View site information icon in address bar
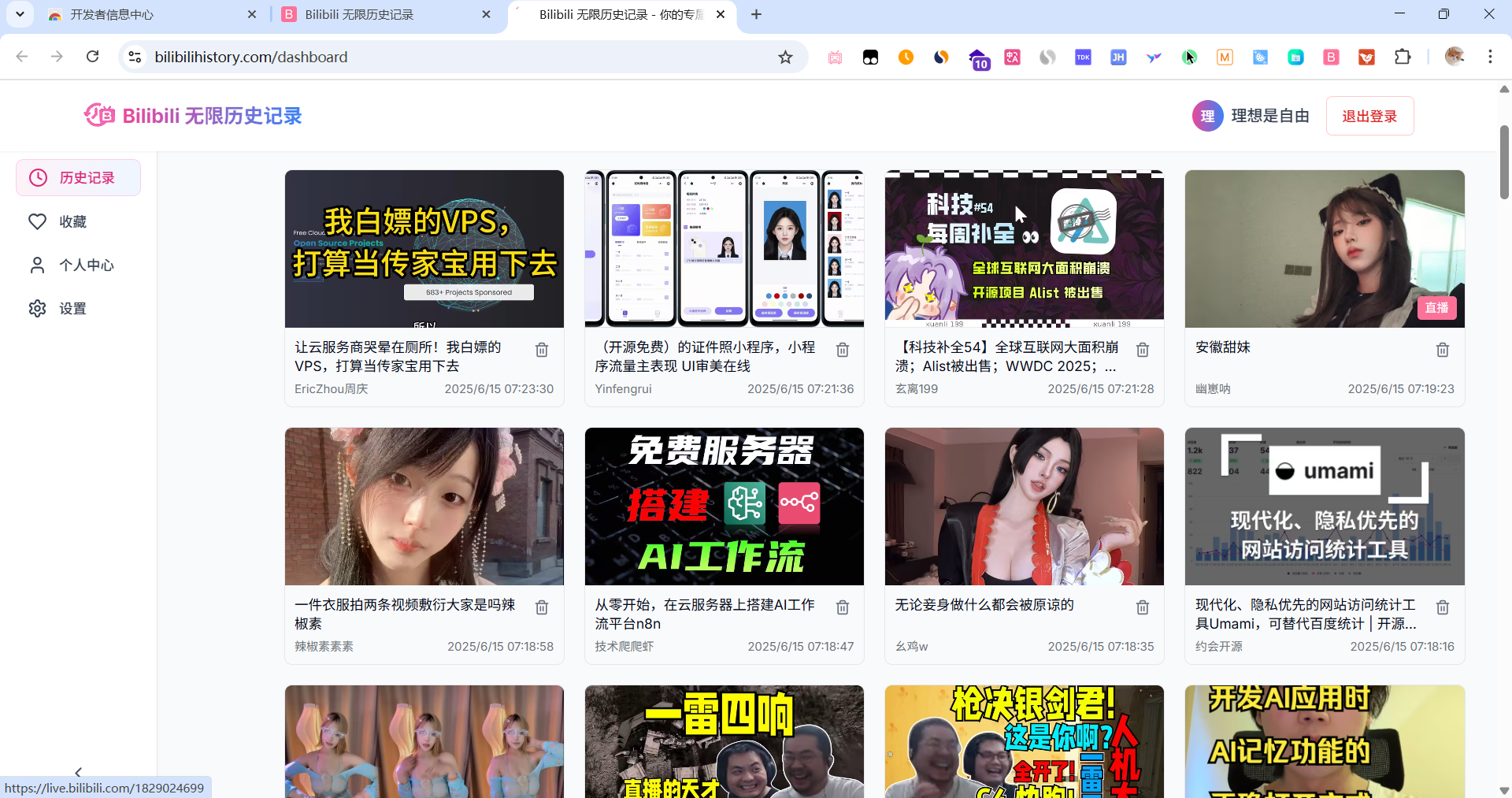Screen dimensions: 1512x798 [135, 57]
